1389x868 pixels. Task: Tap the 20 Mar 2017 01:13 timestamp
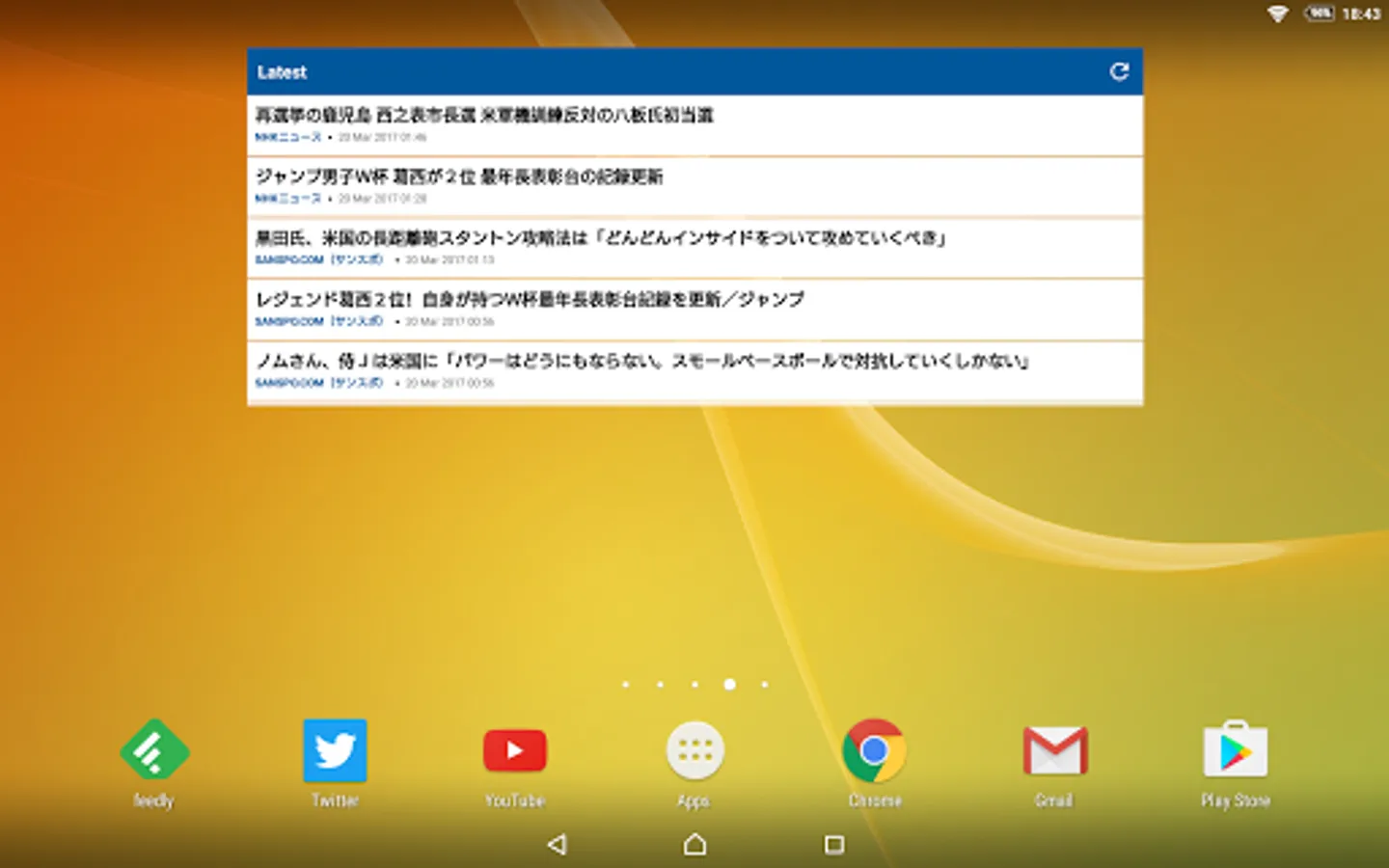449,260
